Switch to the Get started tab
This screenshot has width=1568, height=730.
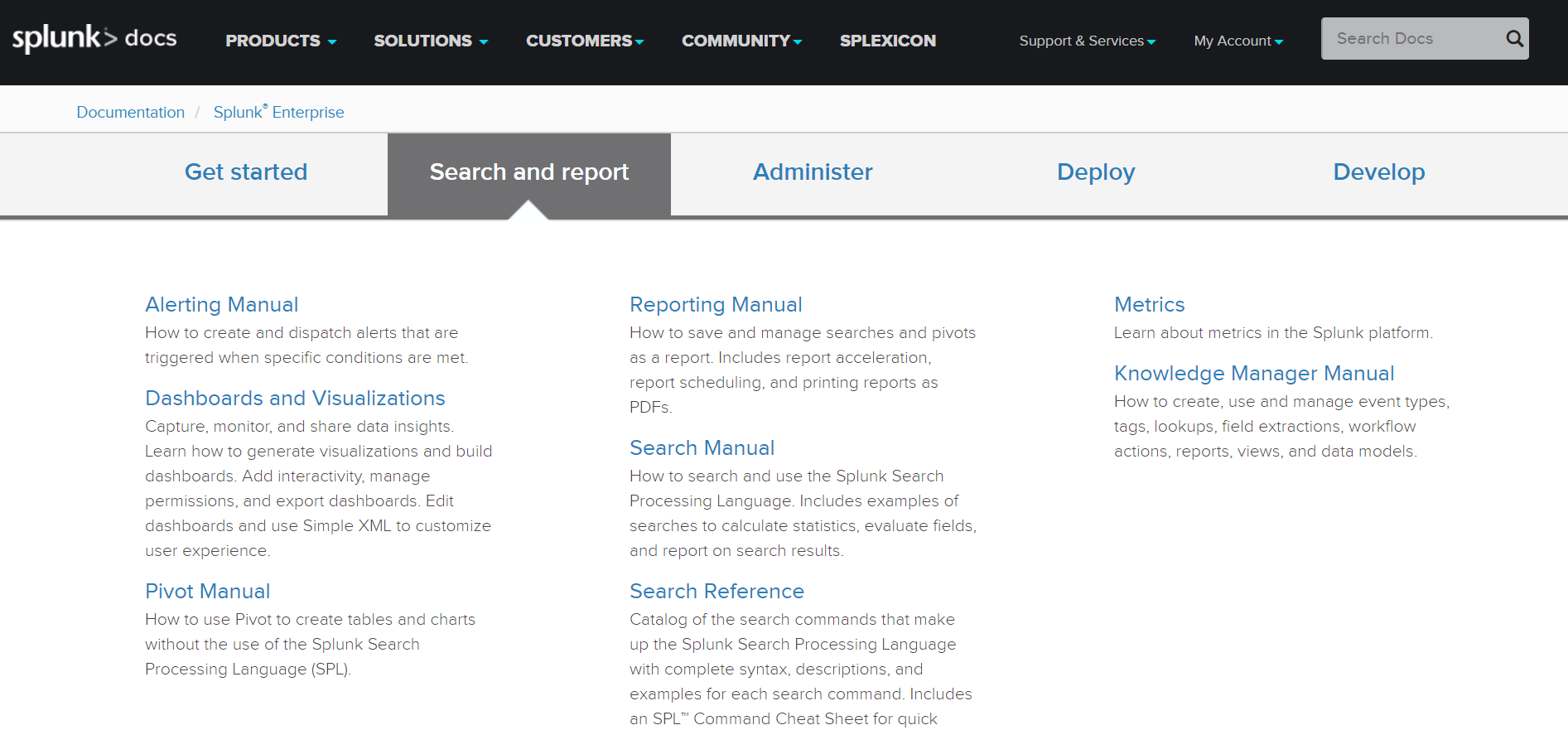pos(246,172)
